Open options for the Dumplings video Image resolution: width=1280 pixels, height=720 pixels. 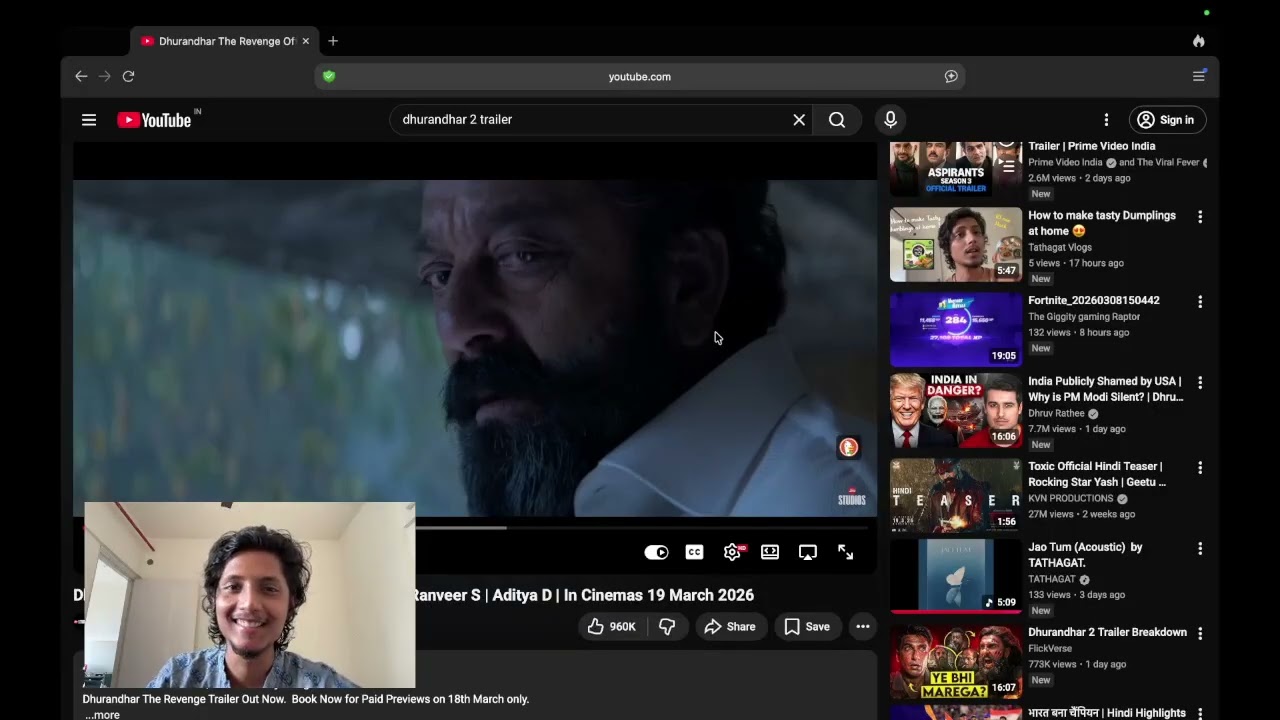click(1200, 217)
